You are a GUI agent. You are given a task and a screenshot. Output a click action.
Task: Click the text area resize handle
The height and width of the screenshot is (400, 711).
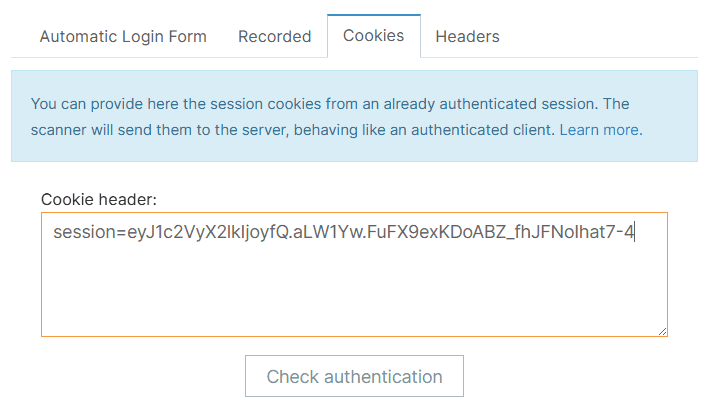click(662, 330)
